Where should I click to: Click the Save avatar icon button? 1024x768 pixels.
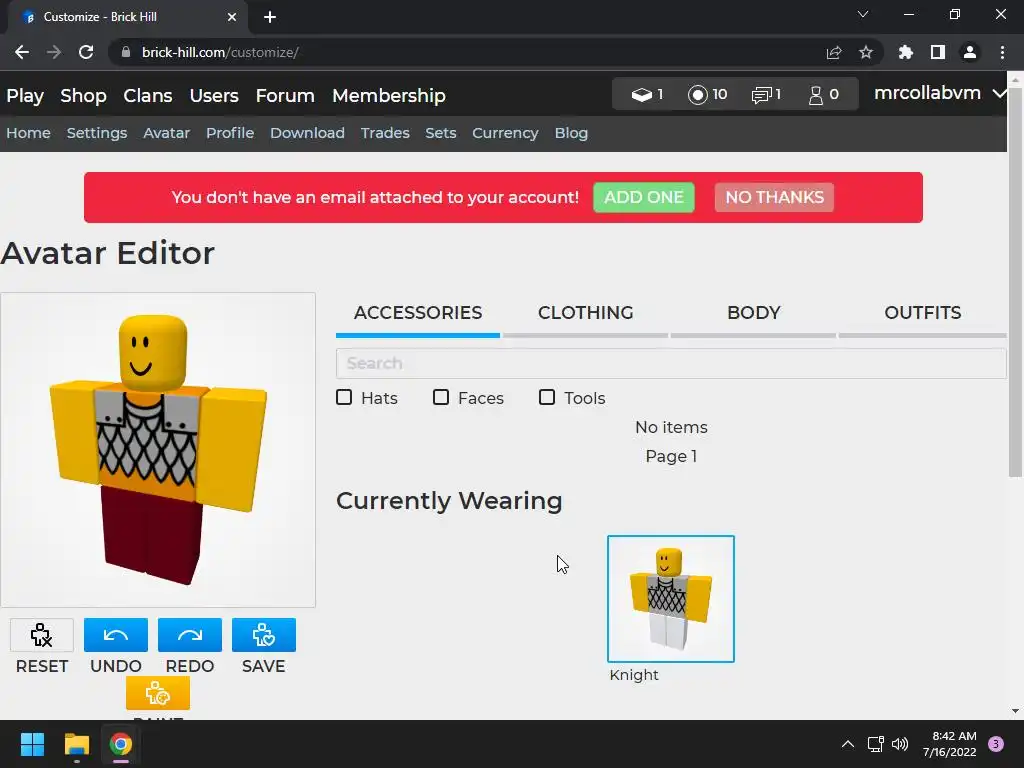(x=263, y=635)
